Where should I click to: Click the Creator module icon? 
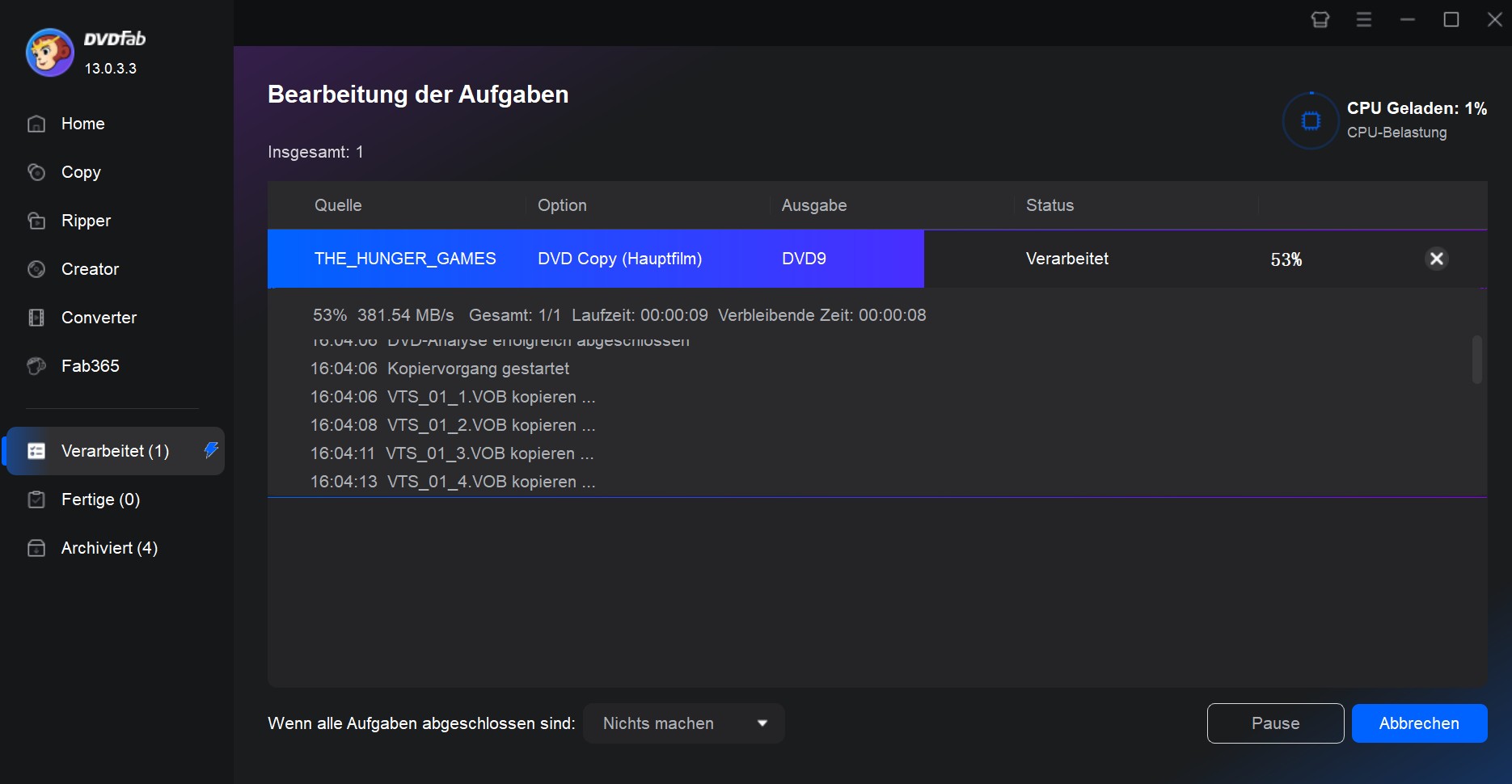click(36, 269)
